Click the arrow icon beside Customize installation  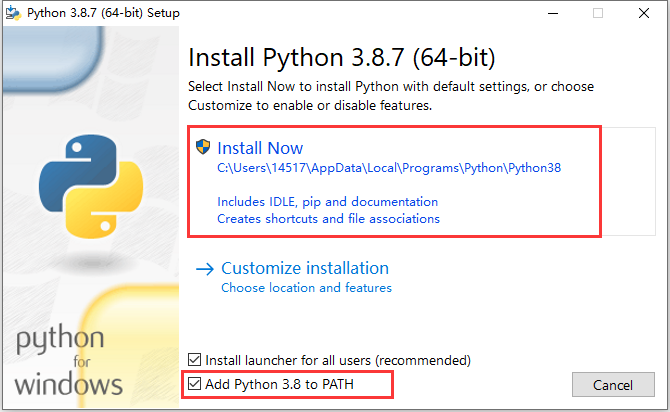205,269
